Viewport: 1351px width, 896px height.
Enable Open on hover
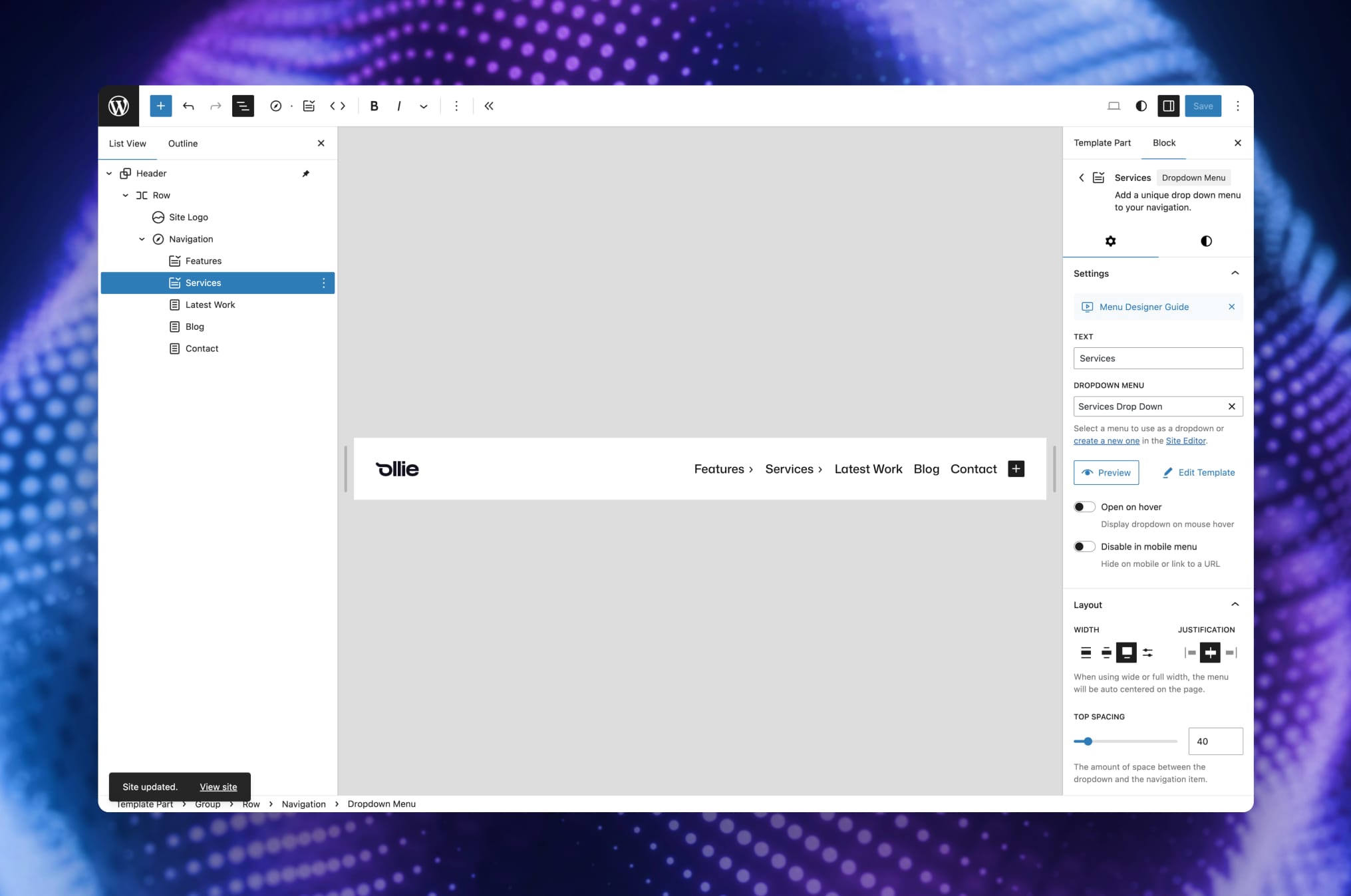click(1084, 506)
